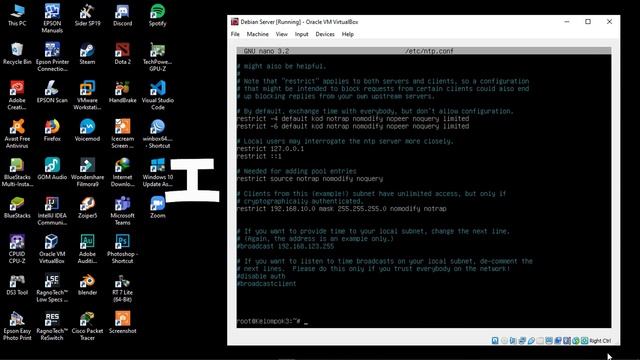Image resolution: width=640 pixels, height=360 pixels.
Task: Open the Input menu
Action: pyautogui.click(x=302, y=34)
